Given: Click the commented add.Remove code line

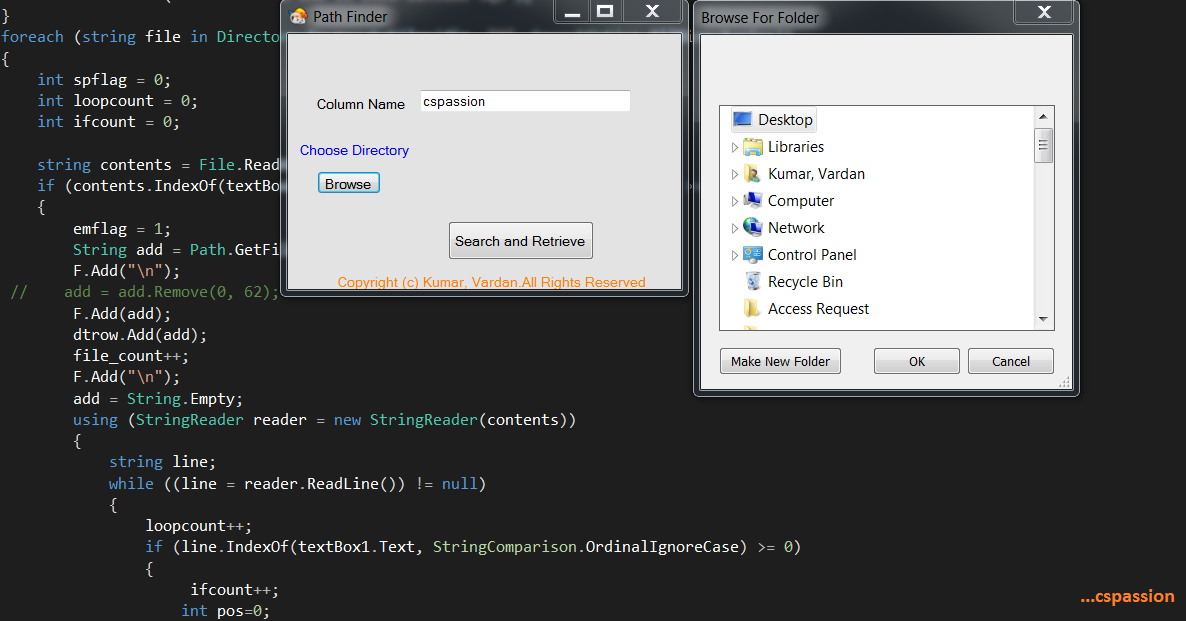Looking at the screenshot, I should coord(144,292).
